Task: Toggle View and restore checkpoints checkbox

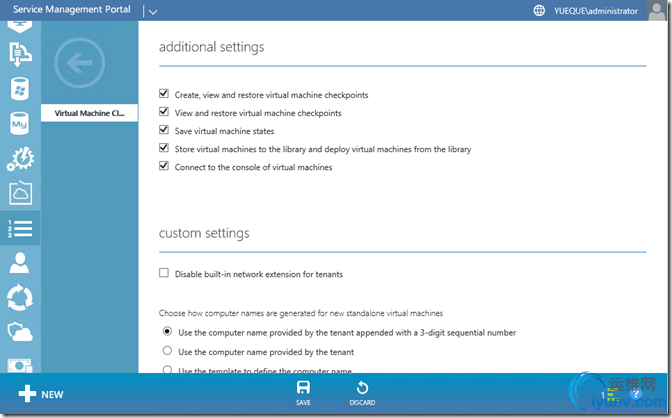Action: coord(164,112)
